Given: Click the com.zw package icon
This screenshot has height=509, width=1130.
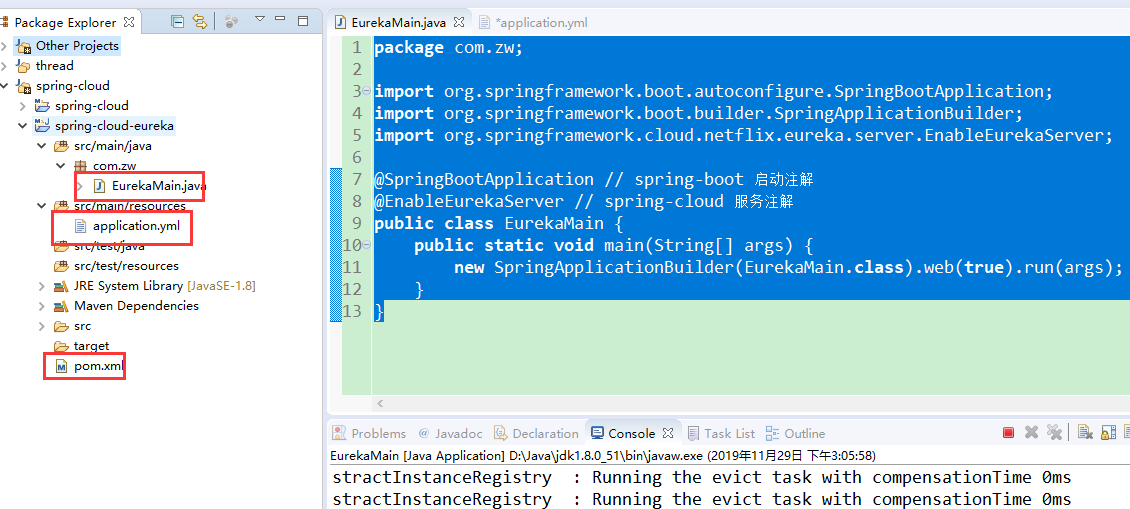Looking at the screenshot, I should point(81,167).
